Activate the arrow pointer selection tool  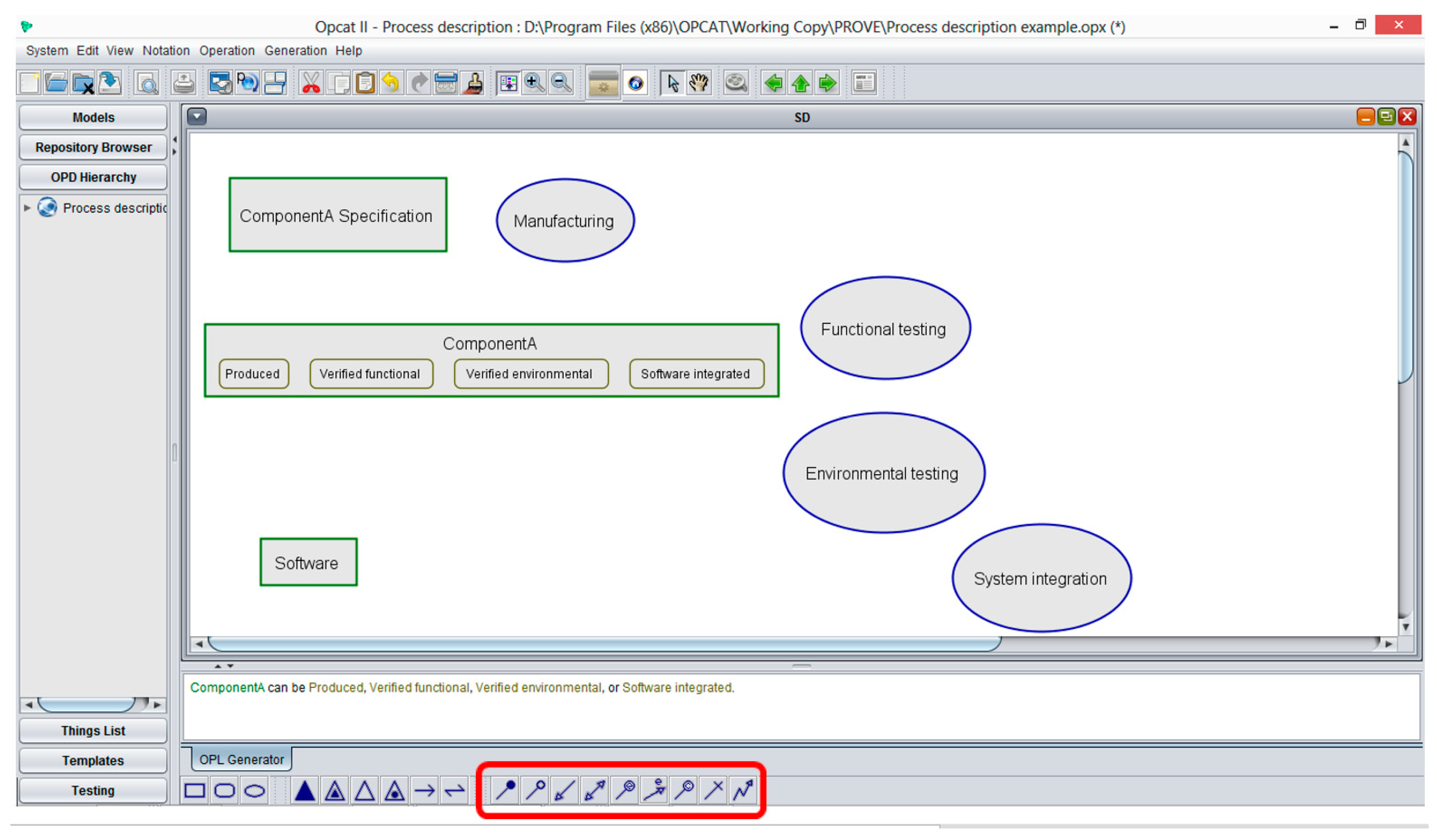[x=673, y=83]
